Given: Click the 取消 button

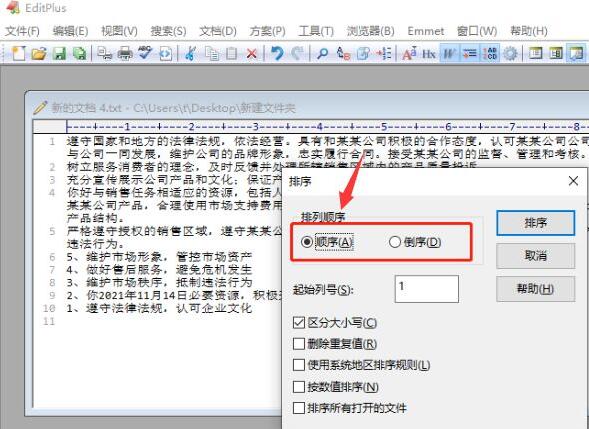Looking at the screenshot, I should pos(536,256).
